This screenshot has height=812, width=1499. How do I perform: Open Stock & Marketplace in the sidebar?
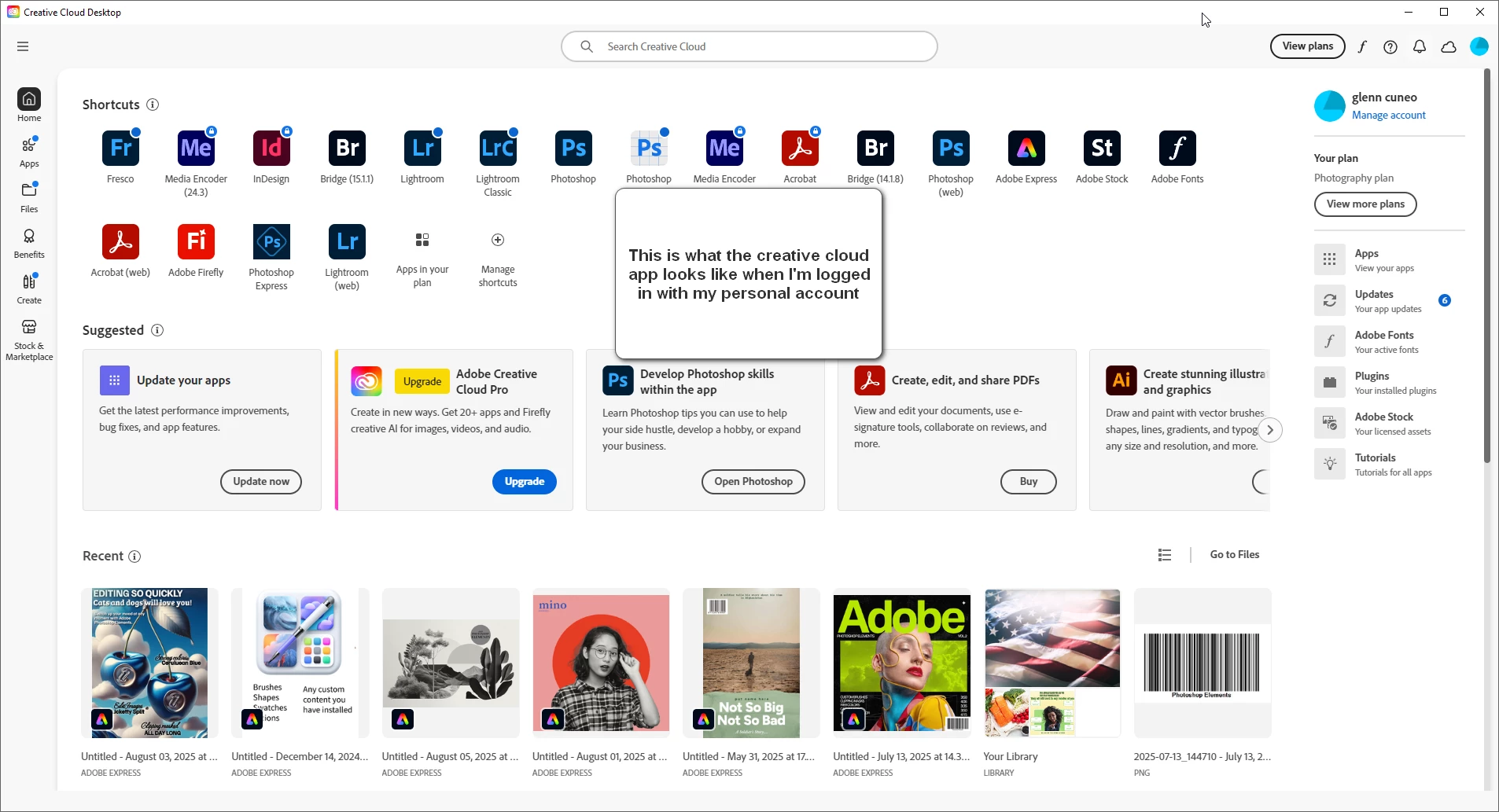(x=29, y=340)
